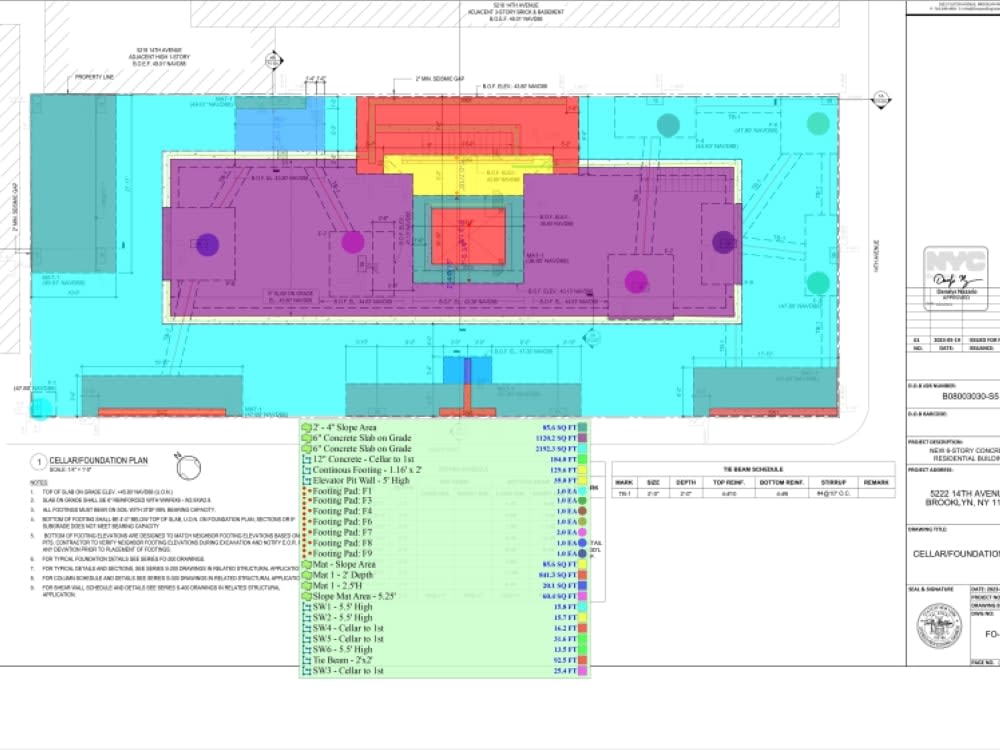1000x750 pixels.
Task: Click the cyan color swatch for "Footing Pad: F1"
Action: click(581, 490)
